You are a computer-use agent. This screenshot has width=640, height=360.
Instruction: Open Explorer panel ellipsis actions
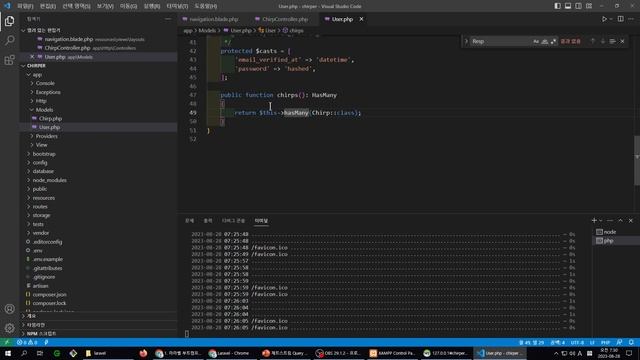pyautogui.click(x=168, y=19)
